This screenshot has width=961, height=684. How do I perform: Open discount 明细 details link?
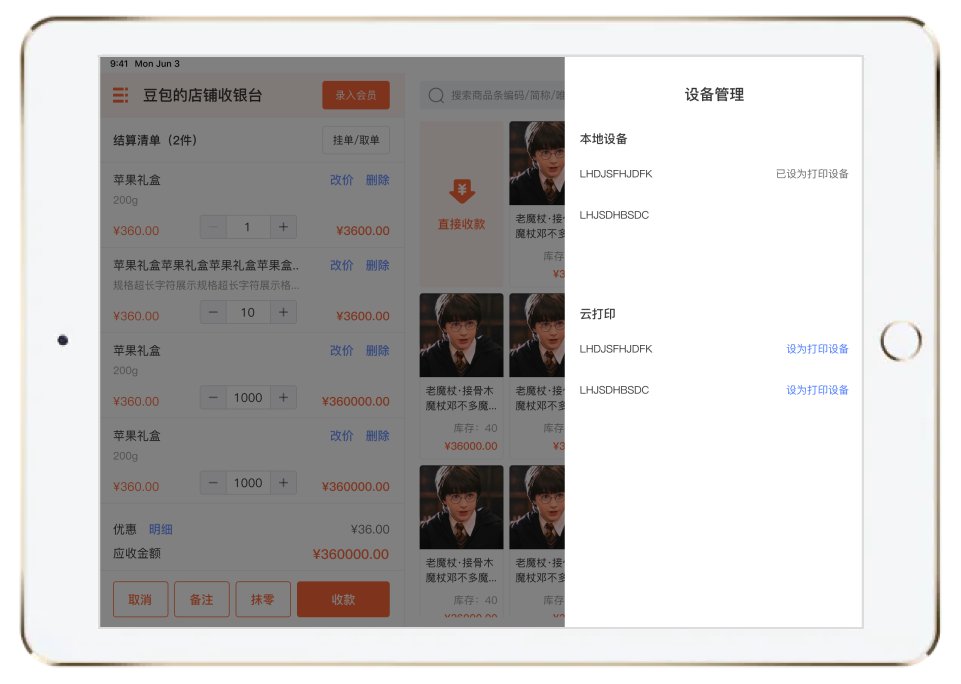tap(160, 529)
